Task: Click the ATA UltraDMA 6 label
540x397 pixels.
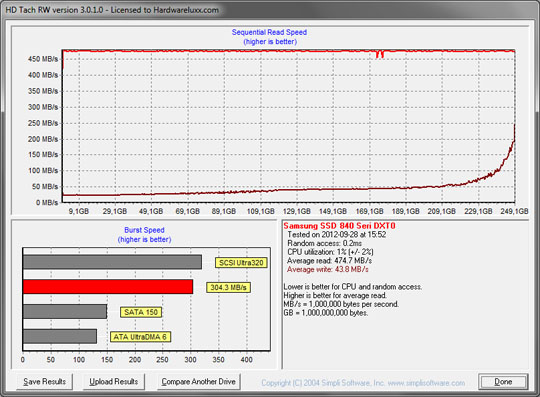Action: click(140, 337)
